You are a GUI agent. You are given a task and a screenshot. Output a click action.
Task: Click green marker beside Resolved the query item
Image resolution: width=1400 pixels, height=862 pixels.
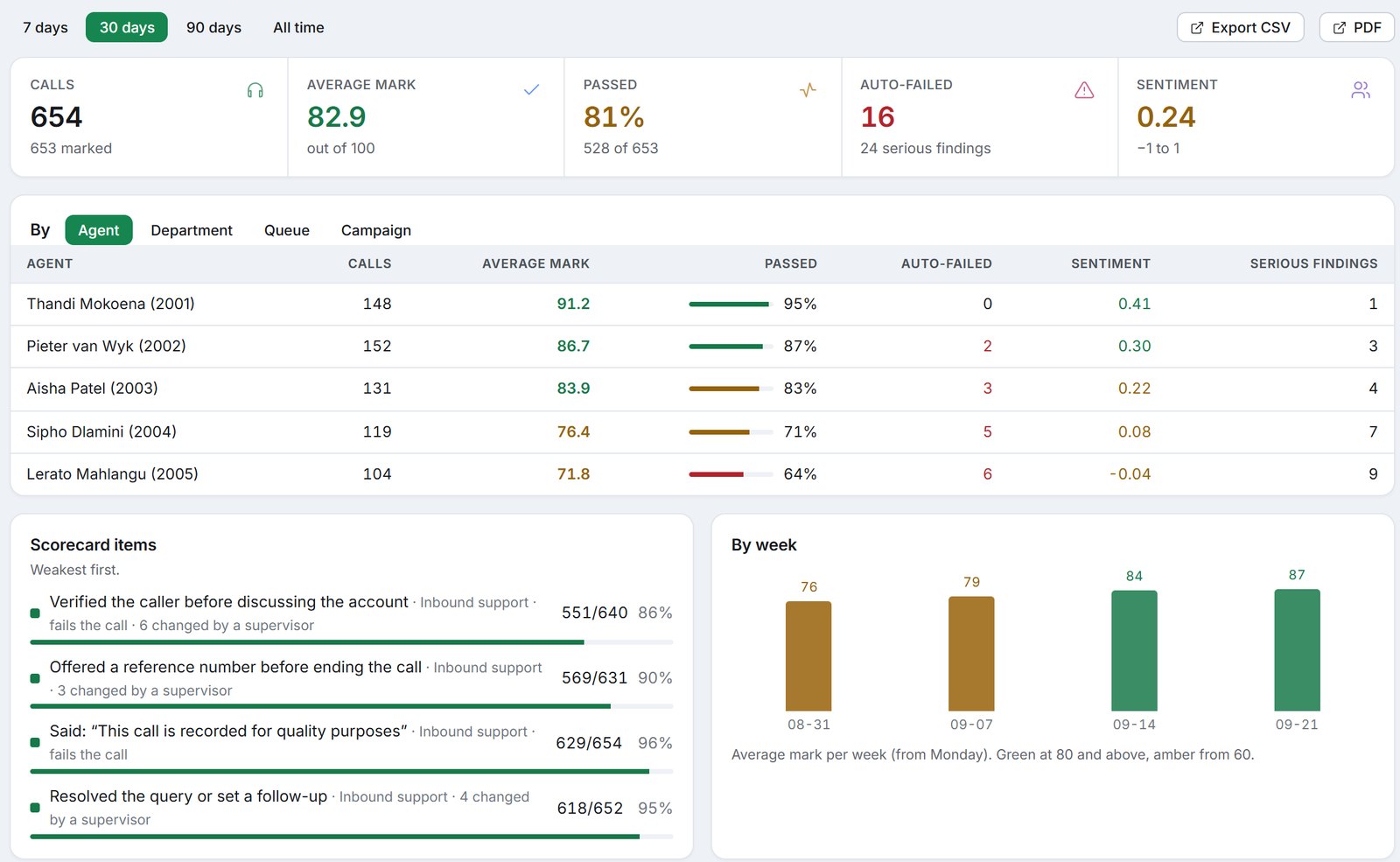click(x=35, y=808)
